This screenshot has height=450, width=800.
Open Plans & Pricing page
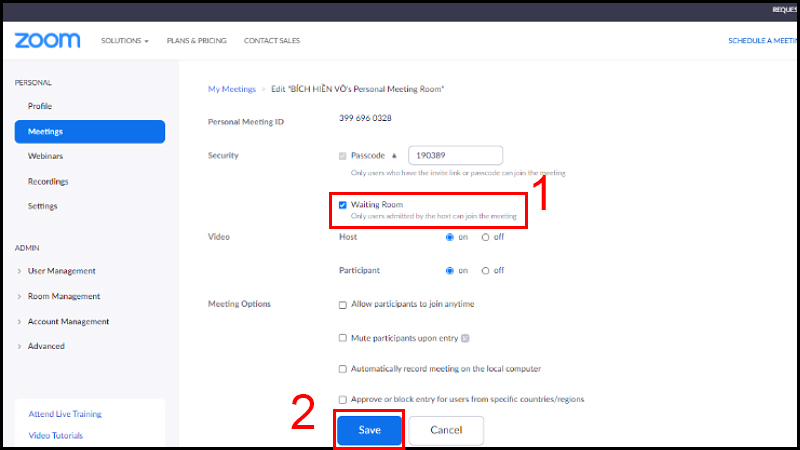pyautogui.click(x=196, y=40)
